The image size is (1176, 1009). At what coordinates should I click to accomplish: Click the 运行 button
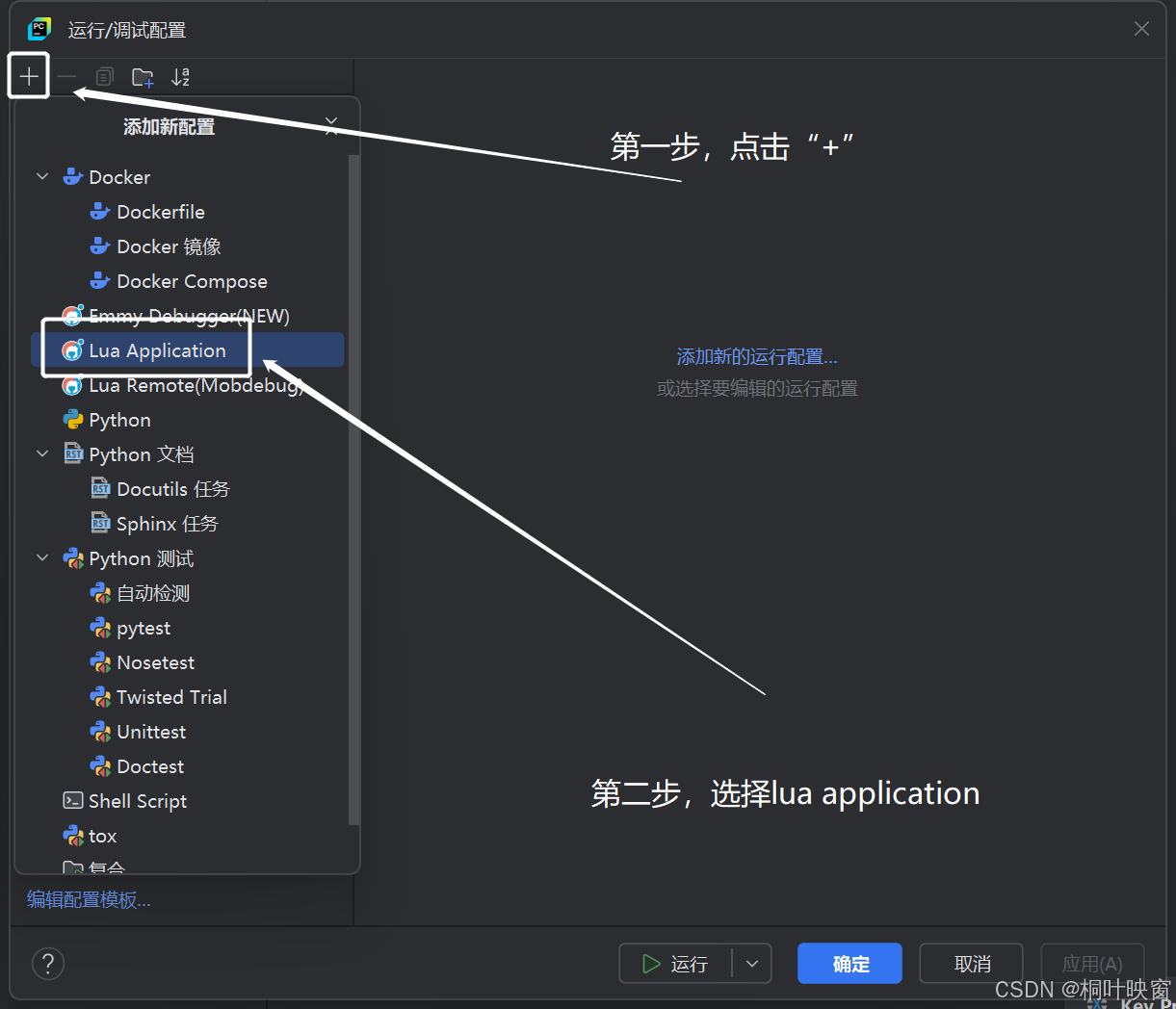coord(676,964)
